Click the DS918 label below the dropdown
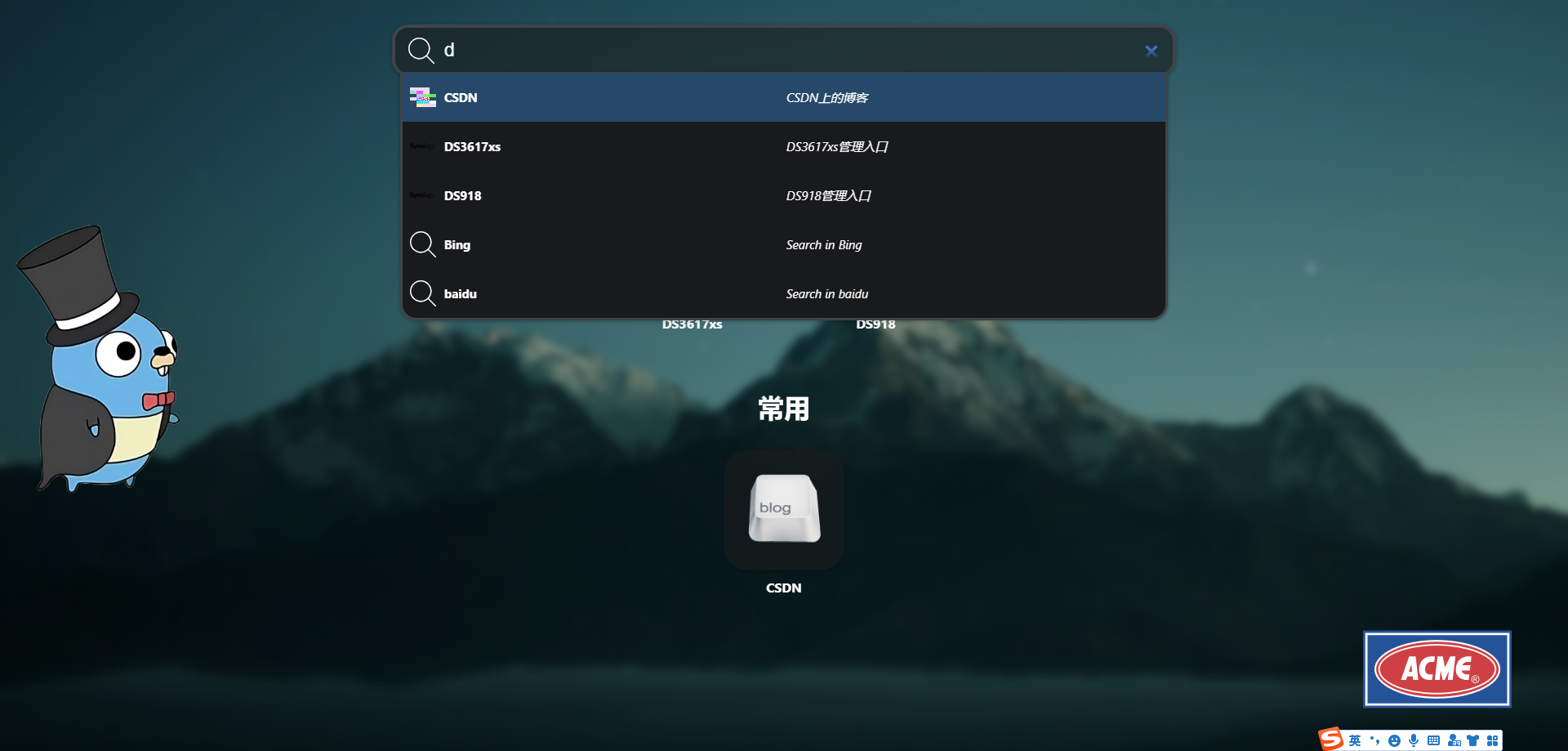The height and width of the screenshot is (751, 1568). pyautogui.click(x=875, y=324)
